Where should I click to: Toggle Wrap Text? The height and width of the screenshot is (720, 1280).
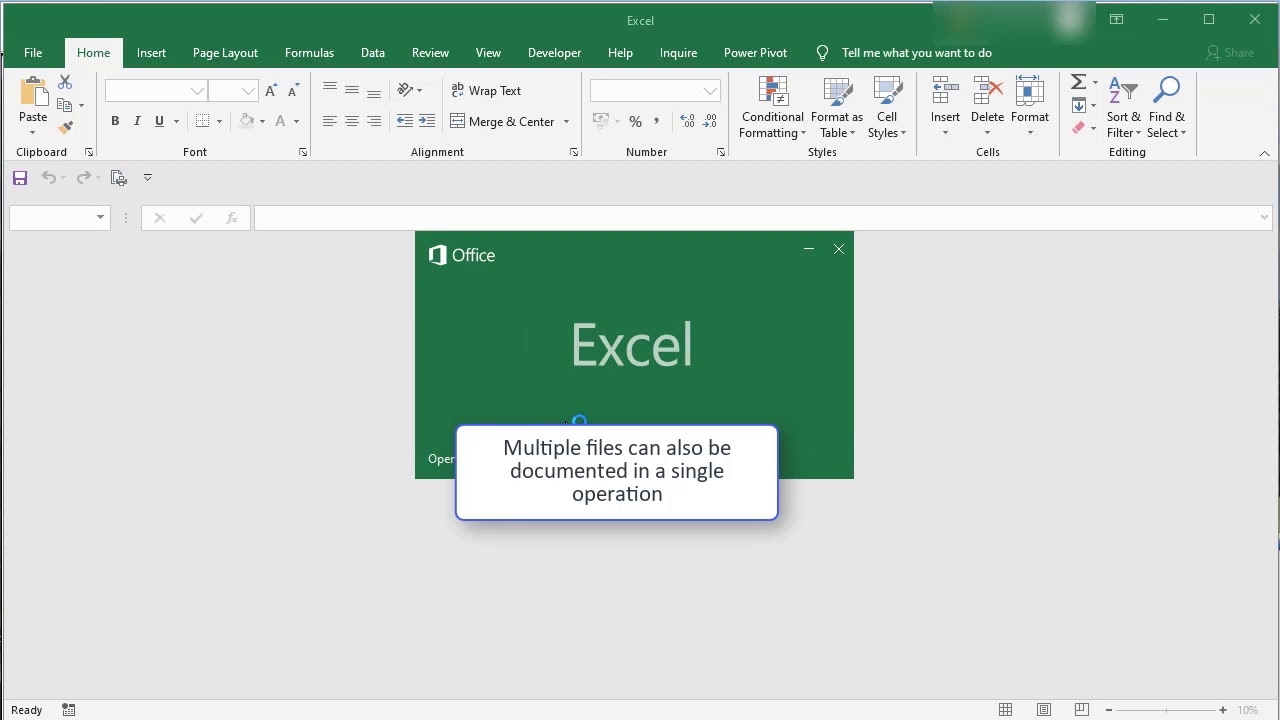[x=486, y=91]
